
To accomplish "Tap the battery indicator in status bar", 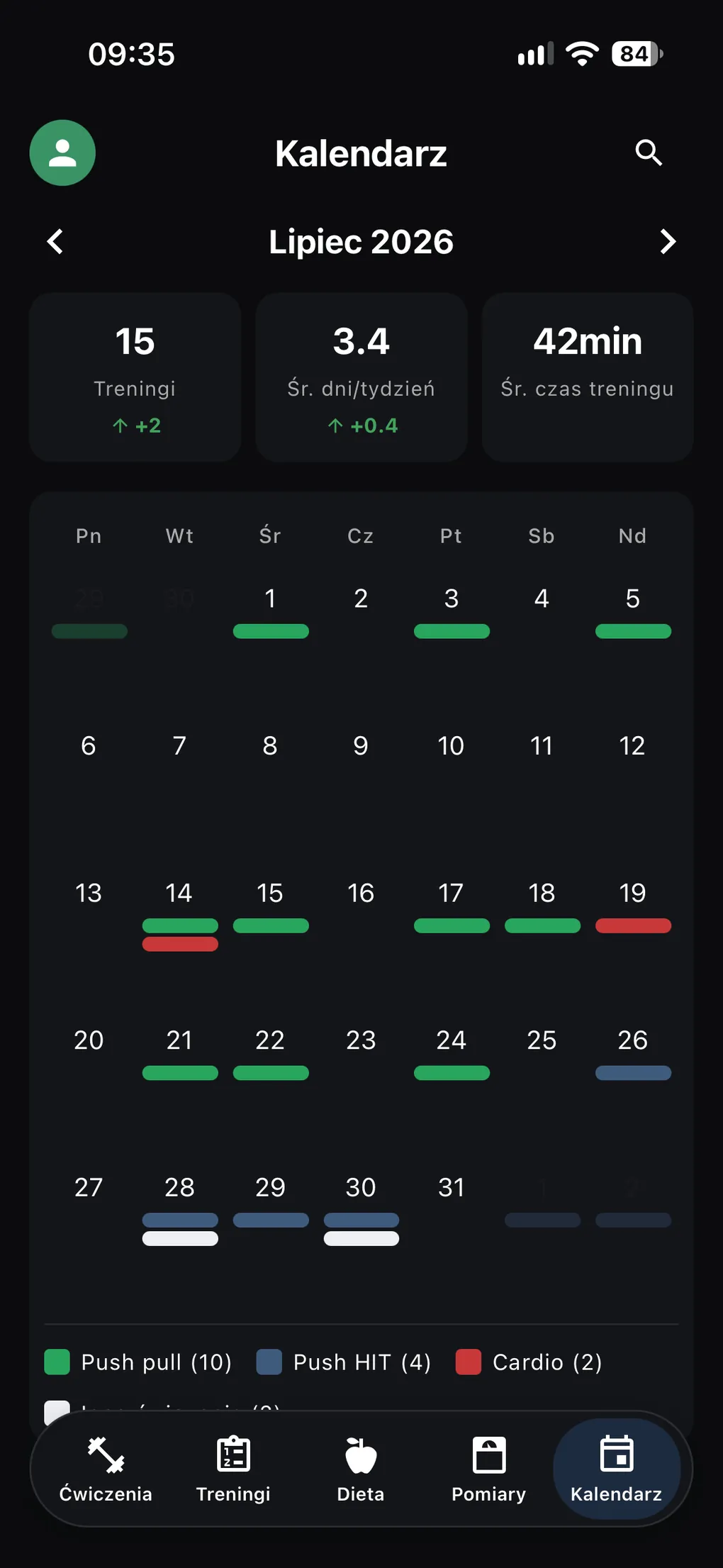I will click(x=638, y=54).
